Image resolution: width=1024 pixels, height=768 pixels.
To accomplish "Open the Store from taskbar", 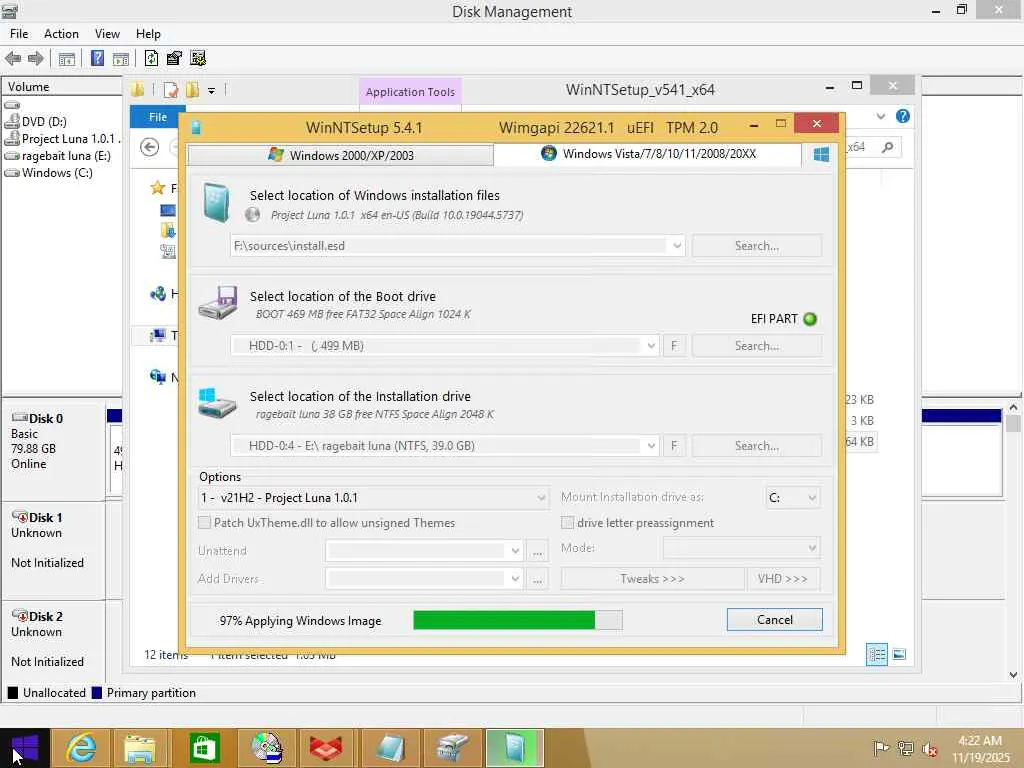I will 204,748.
